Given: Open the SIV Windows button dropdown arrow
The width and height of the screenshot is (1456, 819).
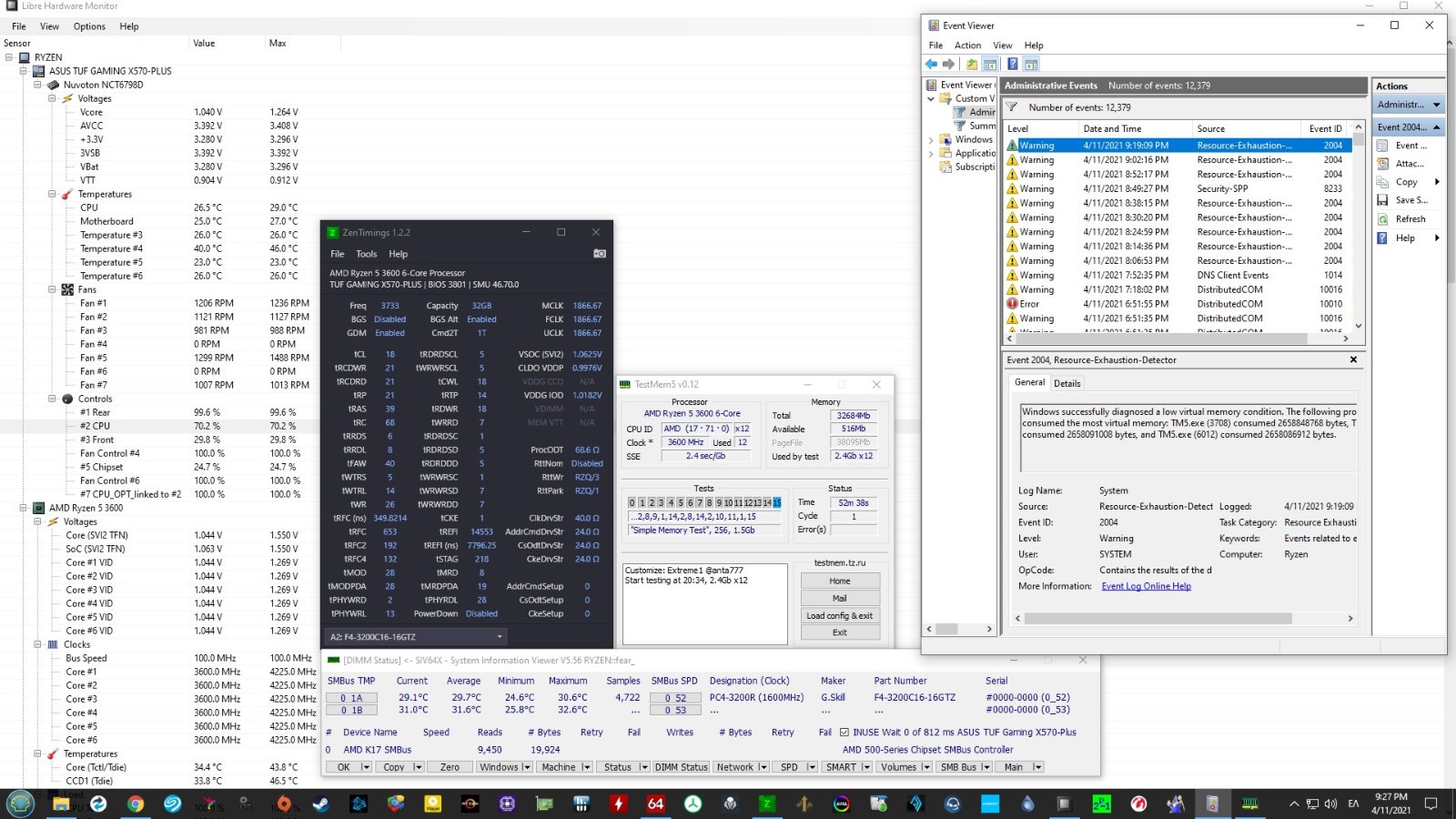Looking at the screenshot, I should (x=527, y=767).
